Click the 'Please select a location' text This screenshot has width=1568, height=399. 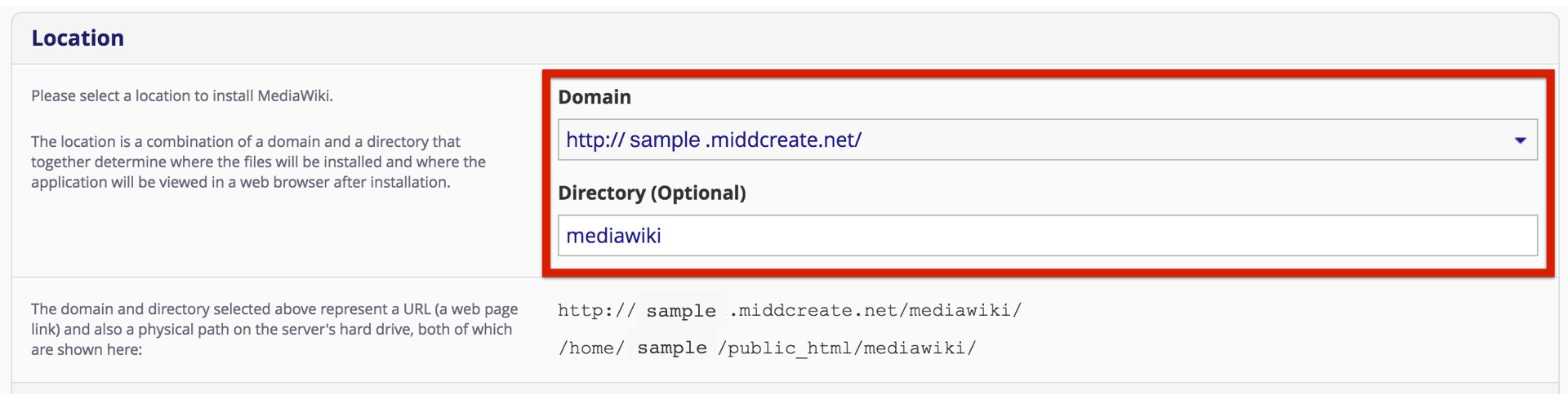coord(182,96)
